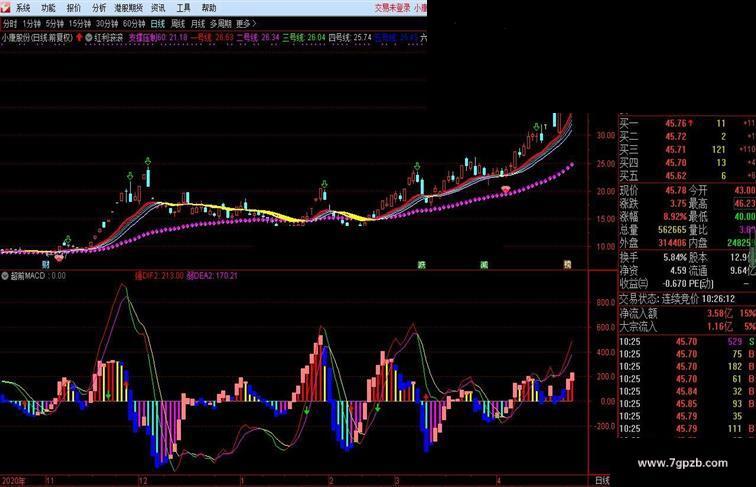Click the pink diamond signal near April pullback
Image resolution: width=756 pixels, height=487 pixels.
(505, 189)
